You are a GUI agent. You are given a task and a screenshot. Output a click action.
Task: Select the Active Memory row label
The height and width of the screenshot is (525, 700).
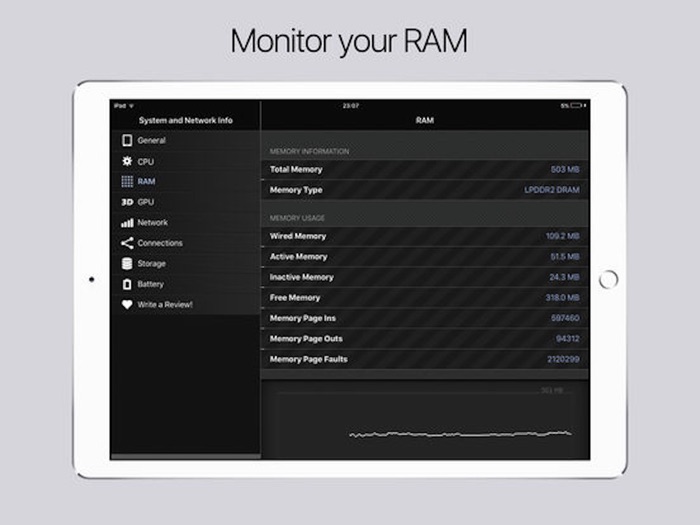pyautogui.click(x=299, y=257)
